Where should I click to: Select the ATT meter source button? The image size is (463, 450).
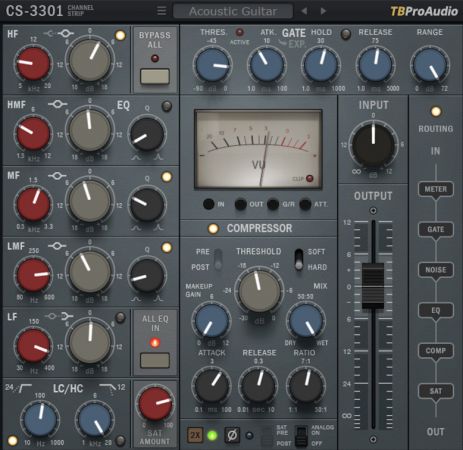305,204
